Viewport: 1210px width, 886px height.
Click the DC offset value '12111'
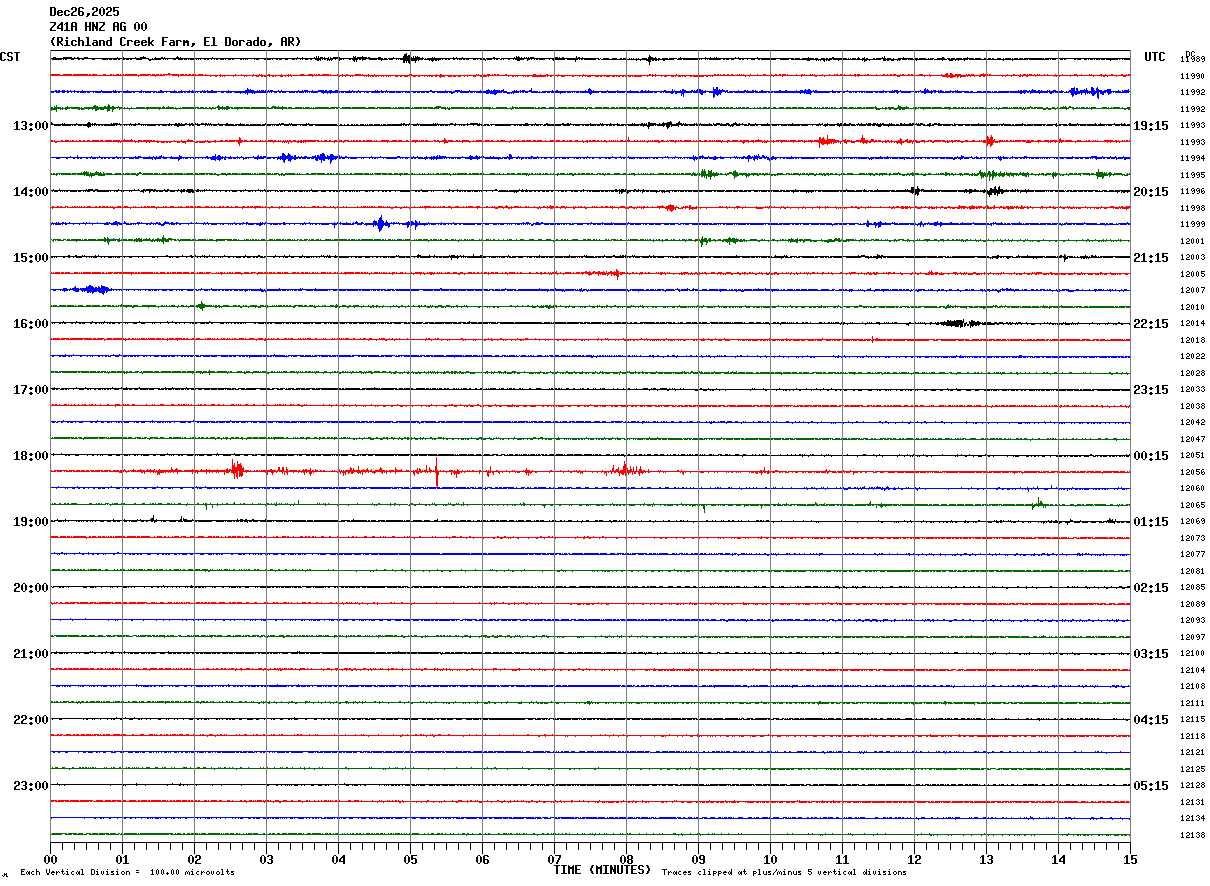(x=1192, y=704)
